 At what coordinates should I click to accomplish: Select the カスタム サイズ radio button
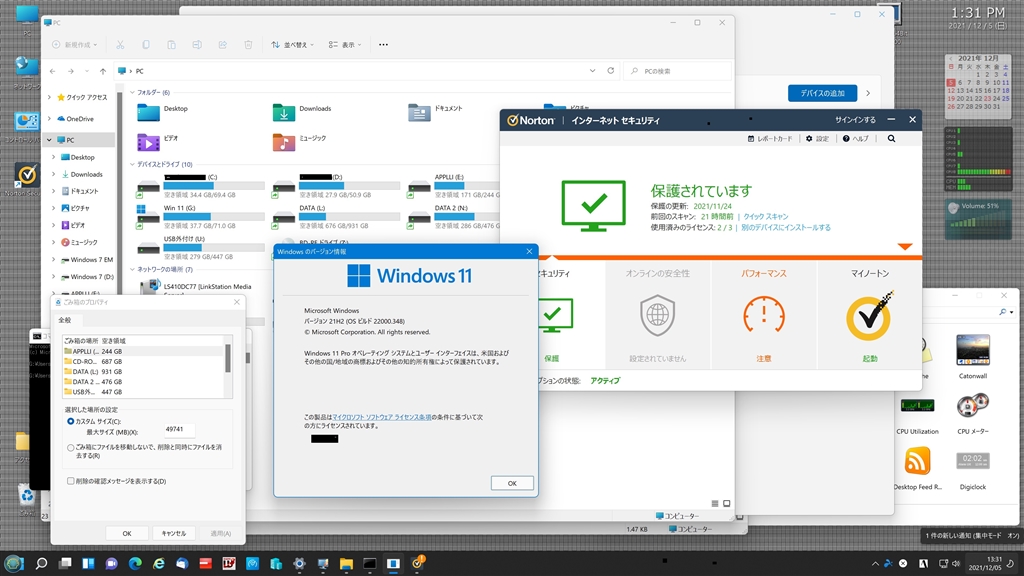coord(71,421)
